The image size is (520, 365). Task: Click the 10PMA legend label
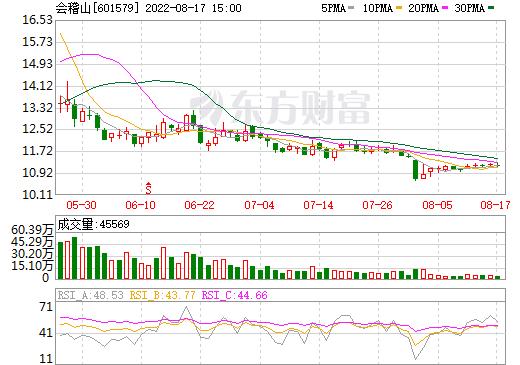pos(378,8)
